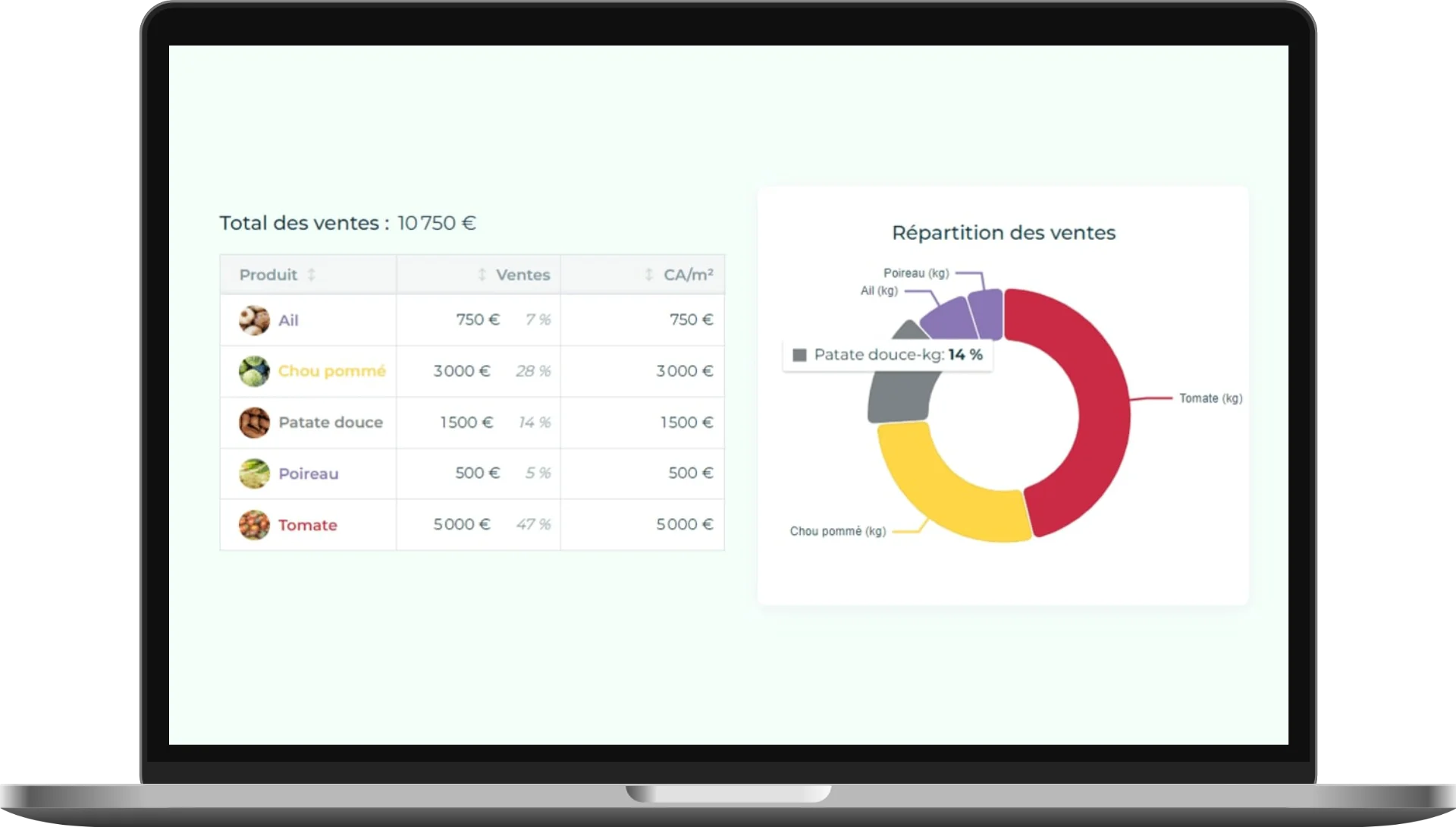This screenshot has width=1456, height=827.
Task: Click the Patate douce sweet potato icon
Action: coord(253,423)
